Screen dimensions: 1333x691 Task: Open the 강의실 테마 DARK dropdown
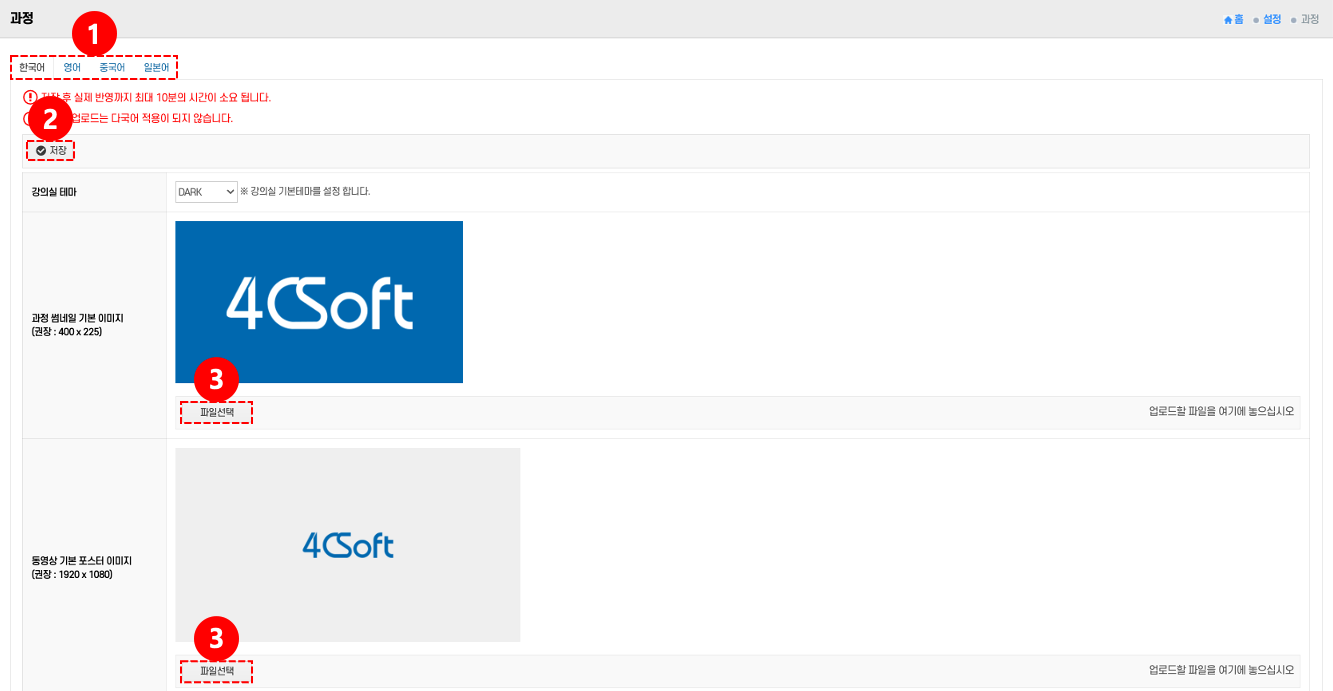click(x=206, y=192)
